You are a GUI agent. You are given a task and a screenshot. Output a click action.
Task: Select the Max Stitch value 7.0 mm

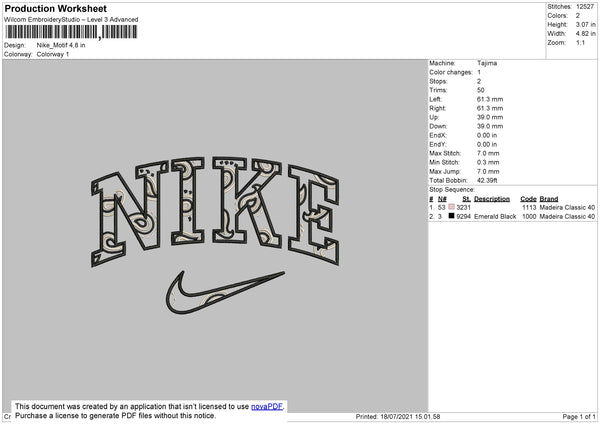488,153
